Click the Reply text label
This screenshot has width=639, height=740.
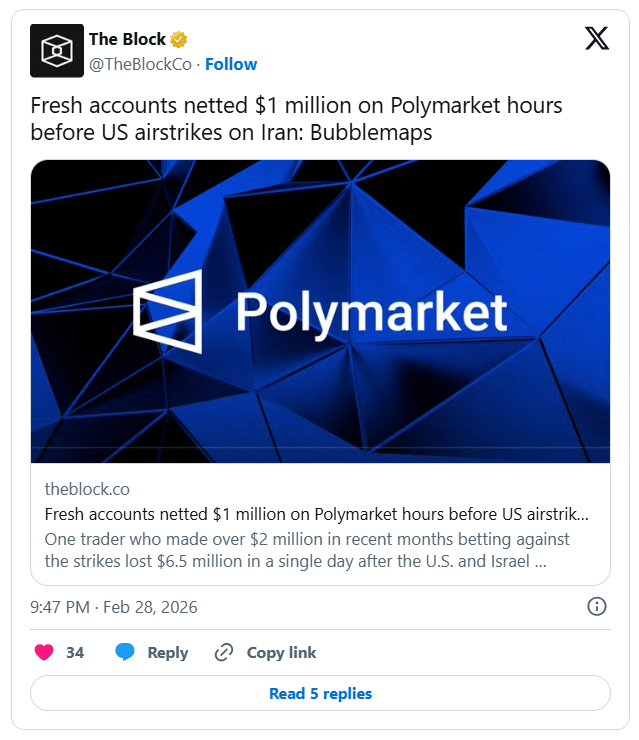pyautogui.click(x=167, y=652)
